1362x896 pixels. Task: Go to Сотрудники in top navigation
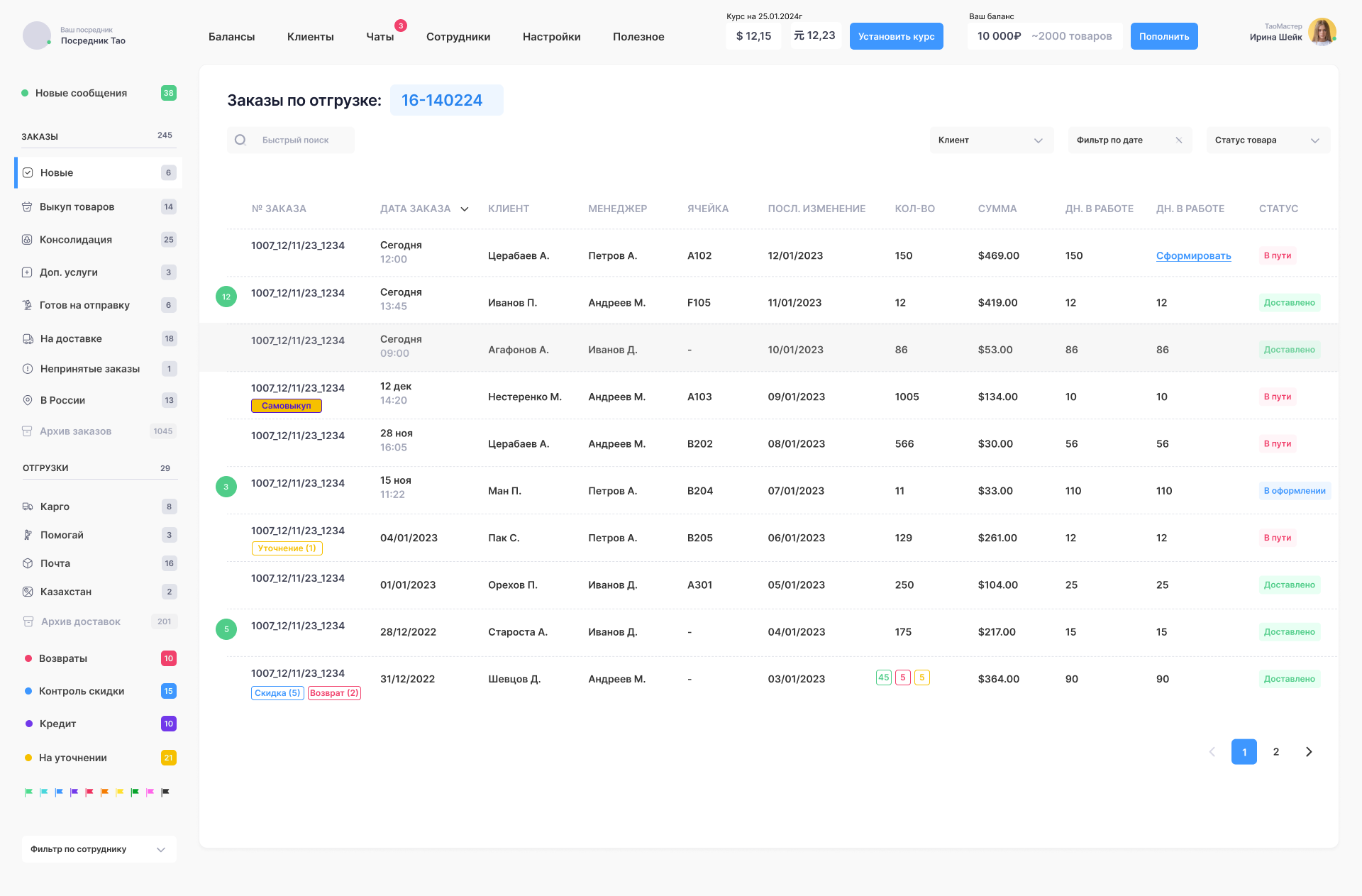coord(458,37)
